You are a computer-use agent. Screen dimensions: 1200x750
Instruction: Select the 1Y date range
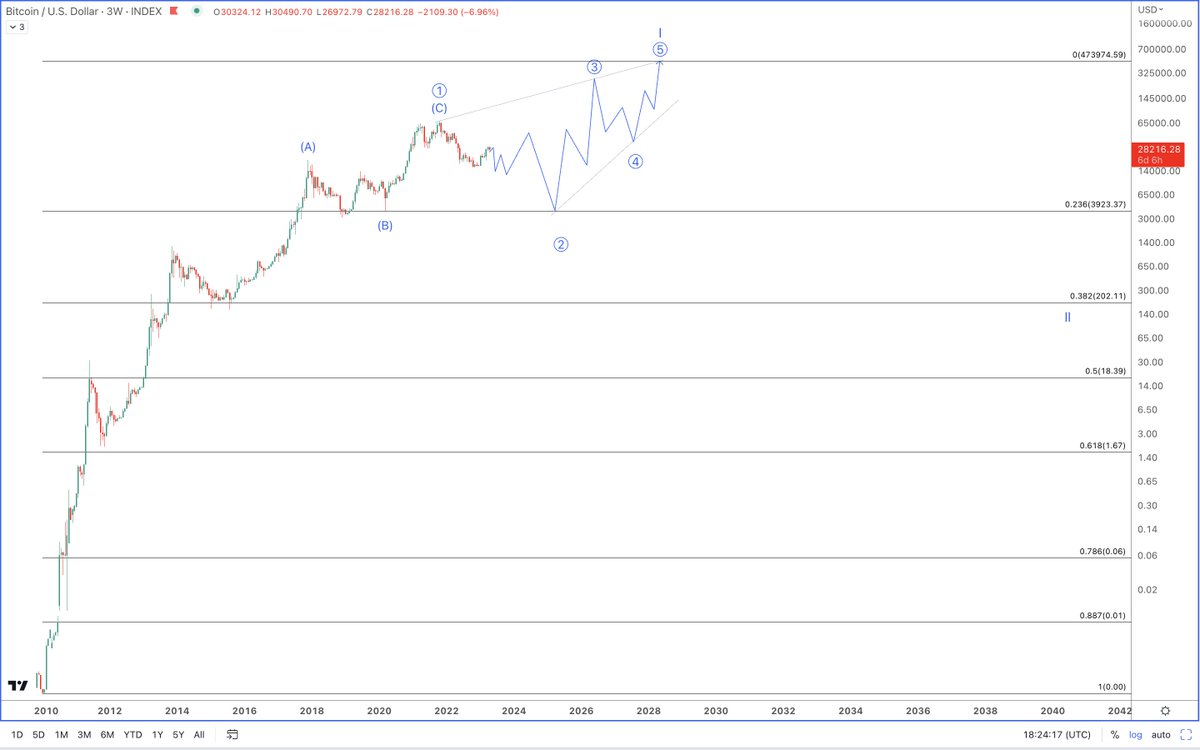[x=156, y=734]
